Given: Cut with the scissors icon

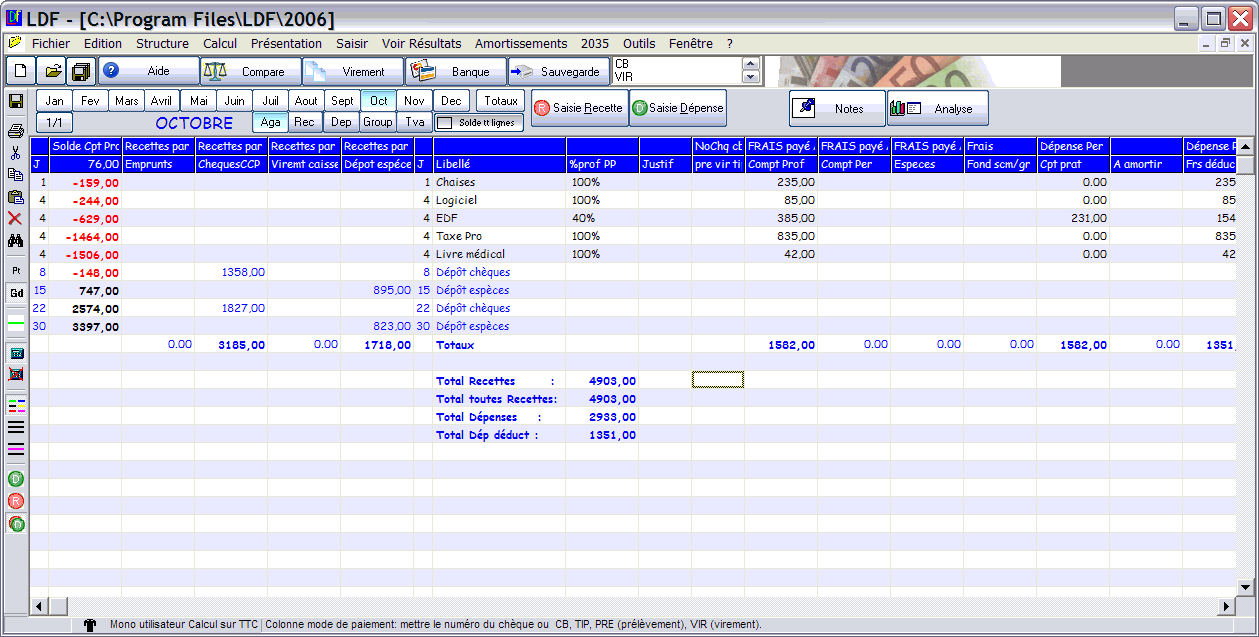Looking at the screenshot, I should pyautogui.click(x=16, y=153).
